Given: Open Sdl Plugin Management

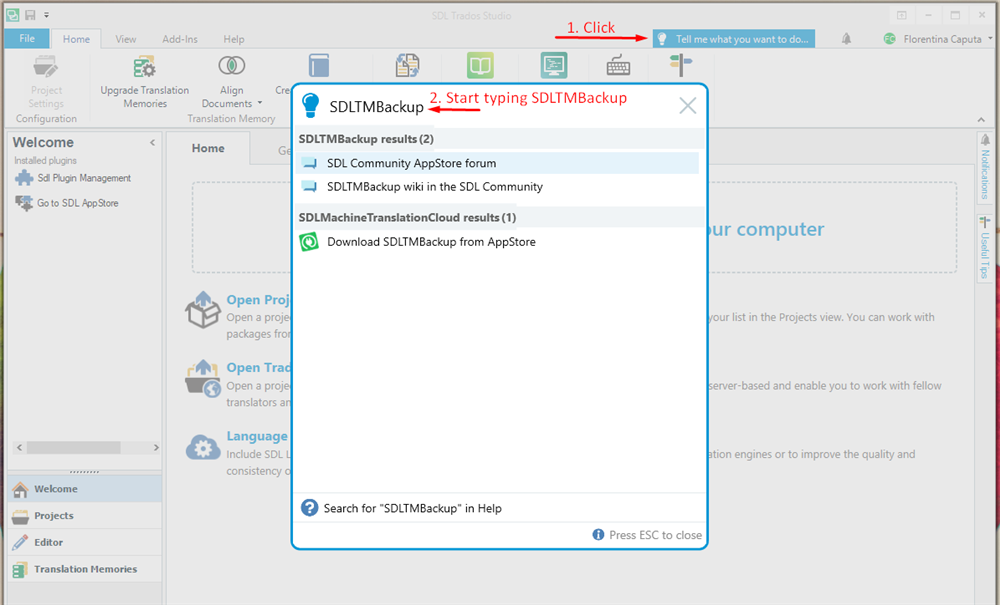Looking at the screenshot, I should [x=73, y=178].
